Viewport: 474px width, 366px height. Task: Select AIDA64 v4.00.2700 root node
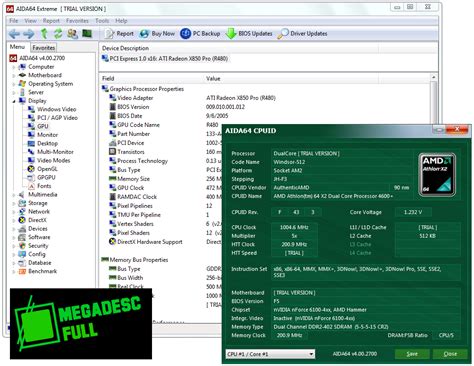pyautogui.click(x=37, y=58)
